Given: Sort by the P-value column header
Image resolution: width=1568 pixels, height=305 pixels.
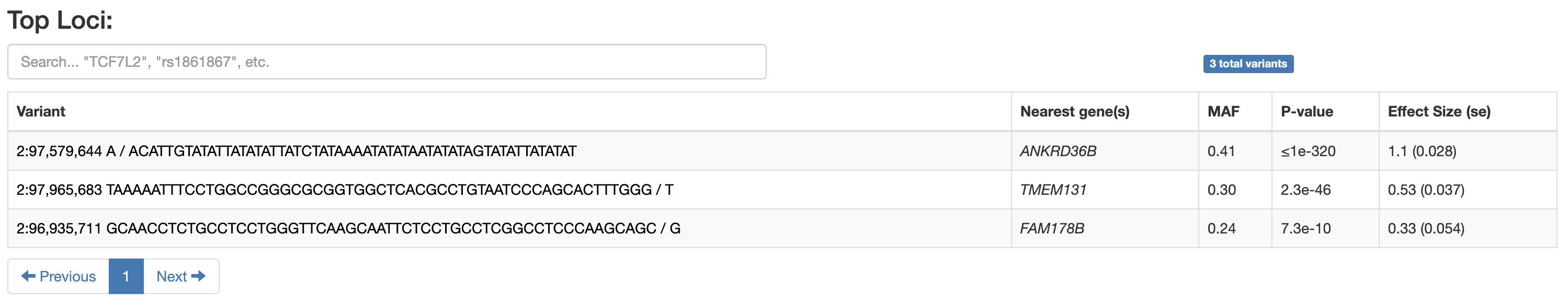Looking at the screenshot, I should coord(1306,112).
